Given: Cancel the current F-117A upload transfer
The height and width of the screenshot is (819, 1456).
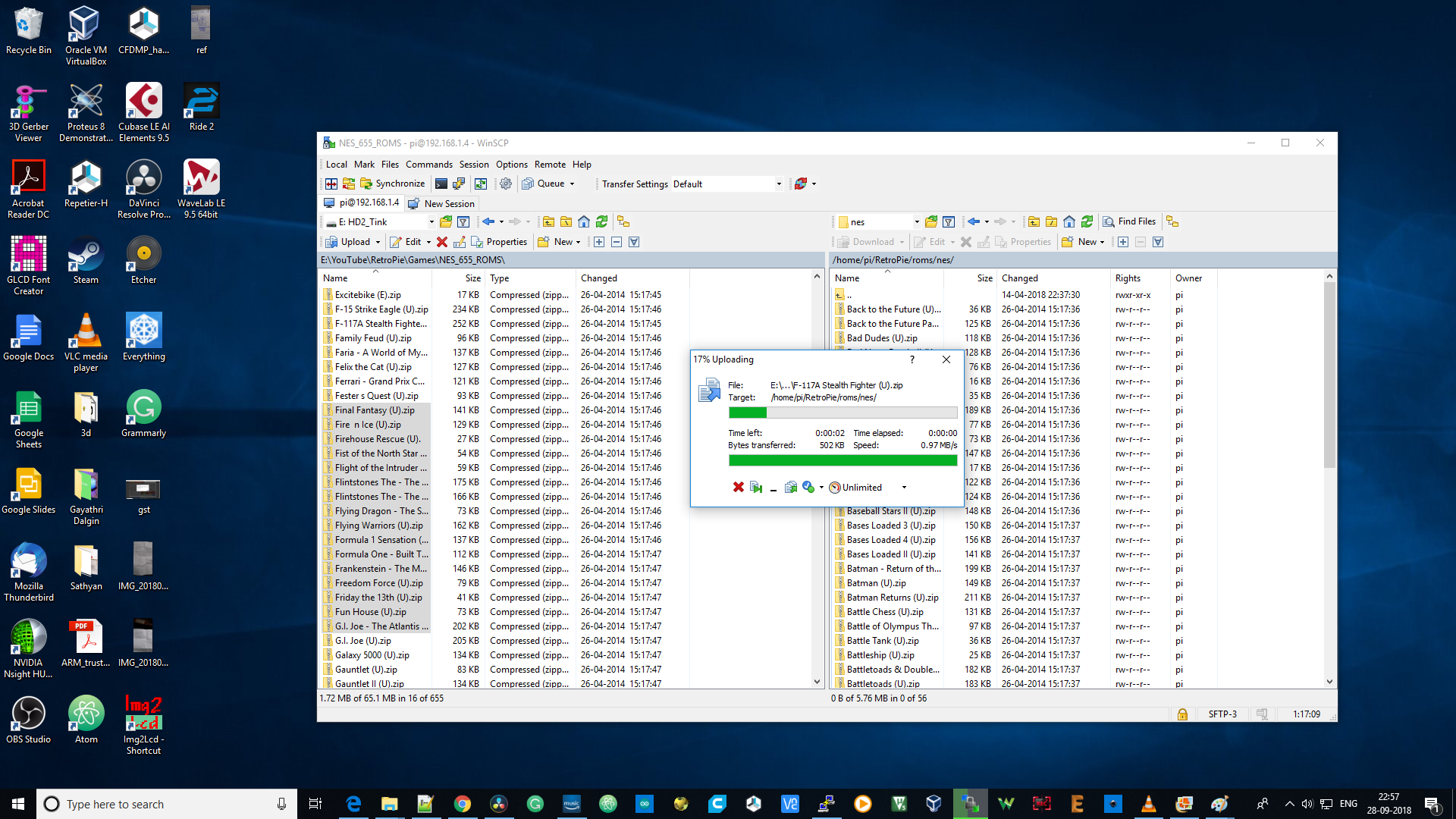Looking at the screenshot, I should pyautogui.click(x=738, y=487).
